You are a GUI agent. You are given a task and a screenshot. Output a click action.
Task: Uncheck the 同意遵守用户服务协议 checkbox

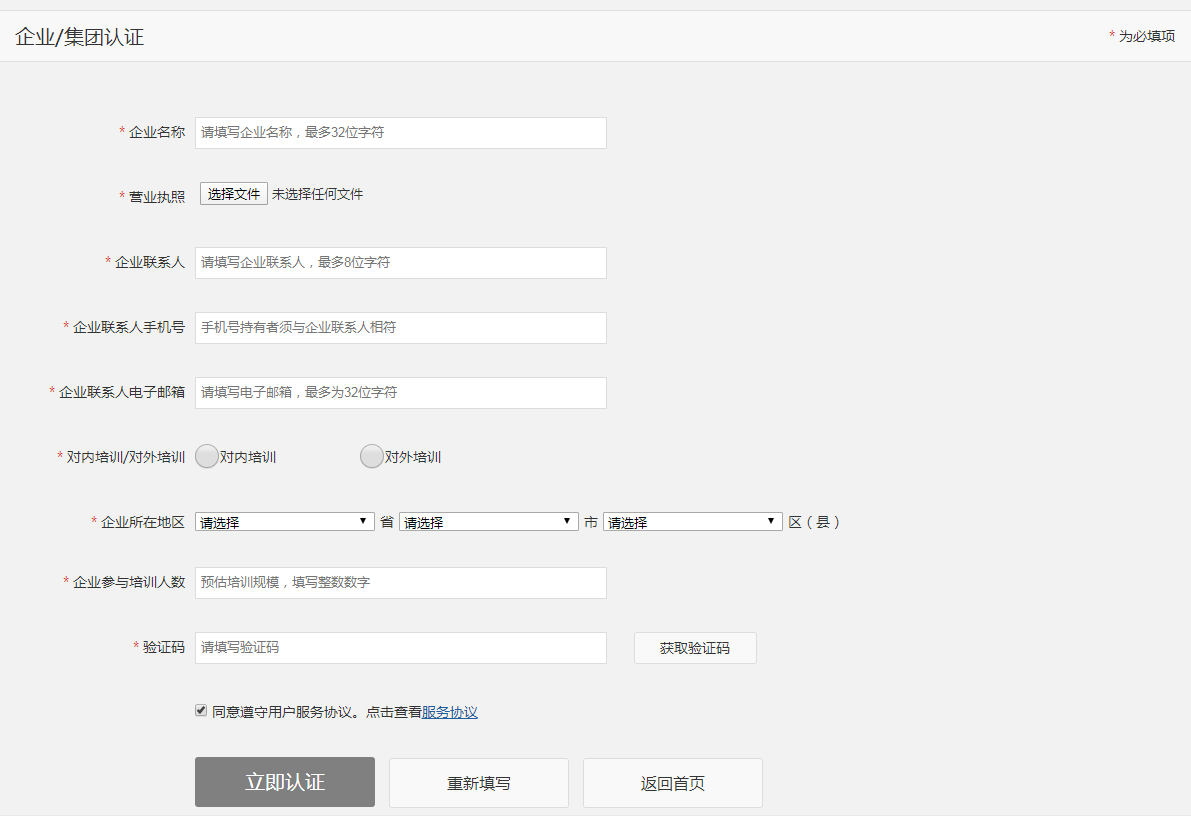pyautogui.click(x=201, y=710)
